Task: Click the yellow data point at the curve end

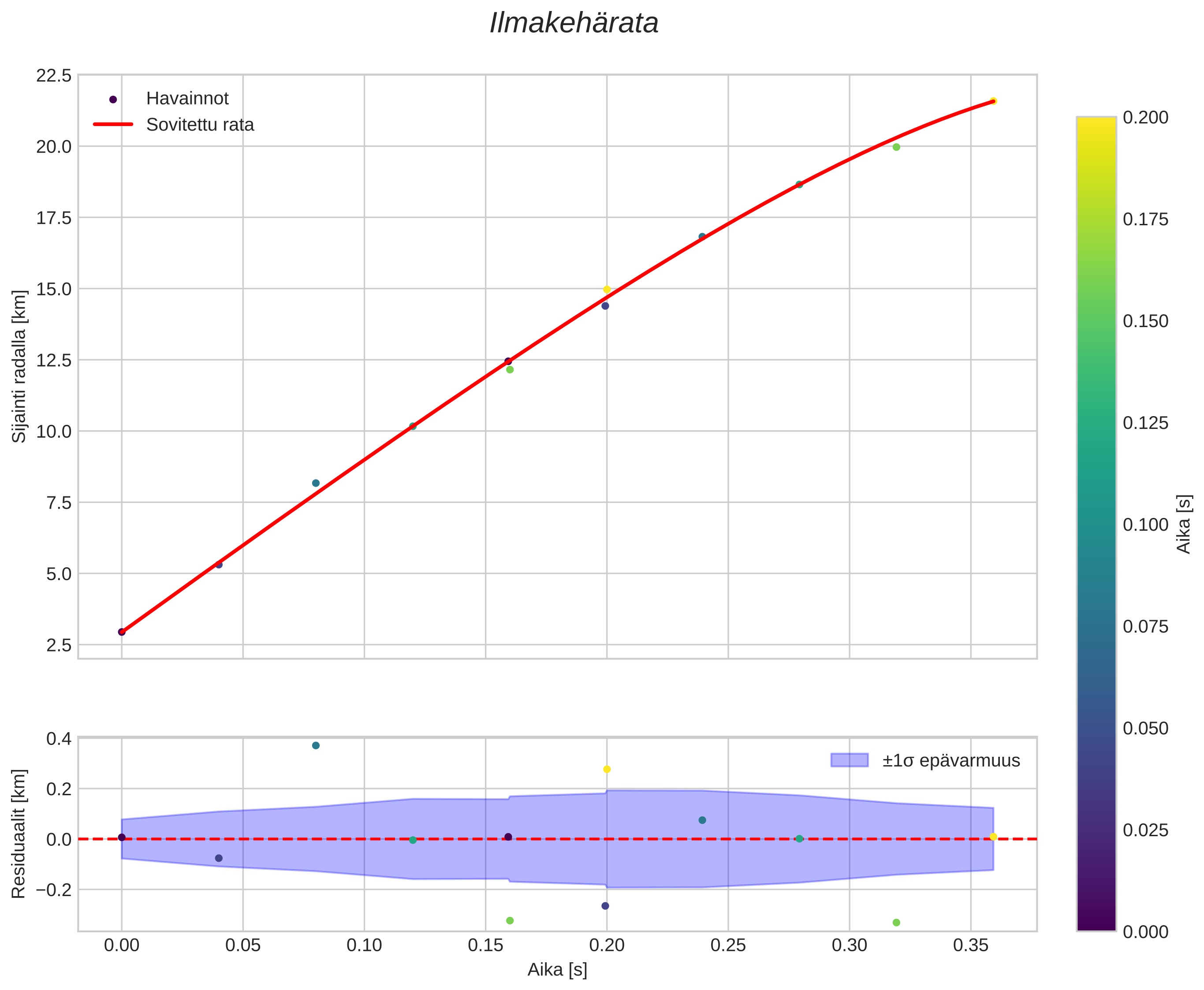Action: click(x=993, y=101)
